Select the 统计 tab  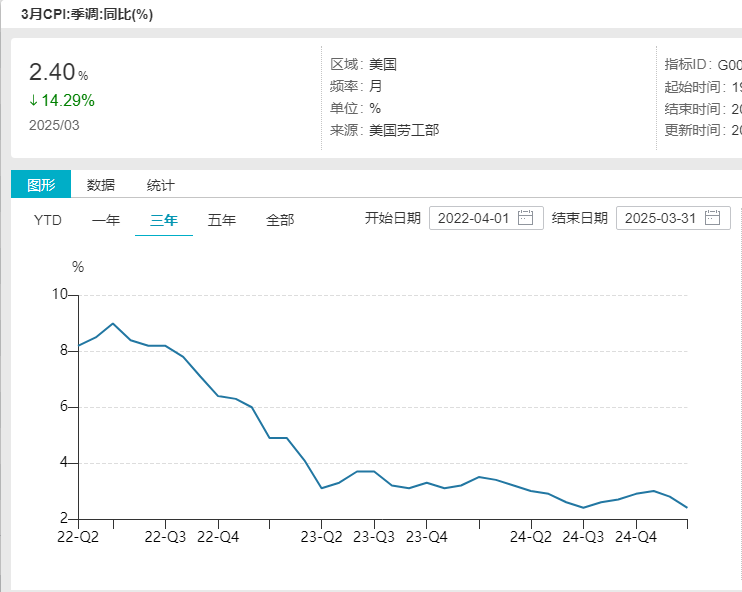click(161, 185)
